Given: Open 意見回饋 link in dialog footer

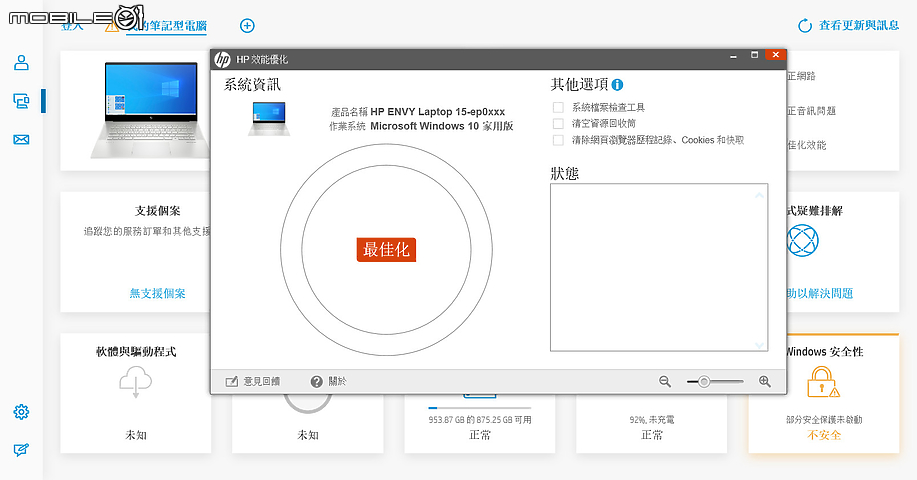Looking at the screenshot, I should 262,382.
